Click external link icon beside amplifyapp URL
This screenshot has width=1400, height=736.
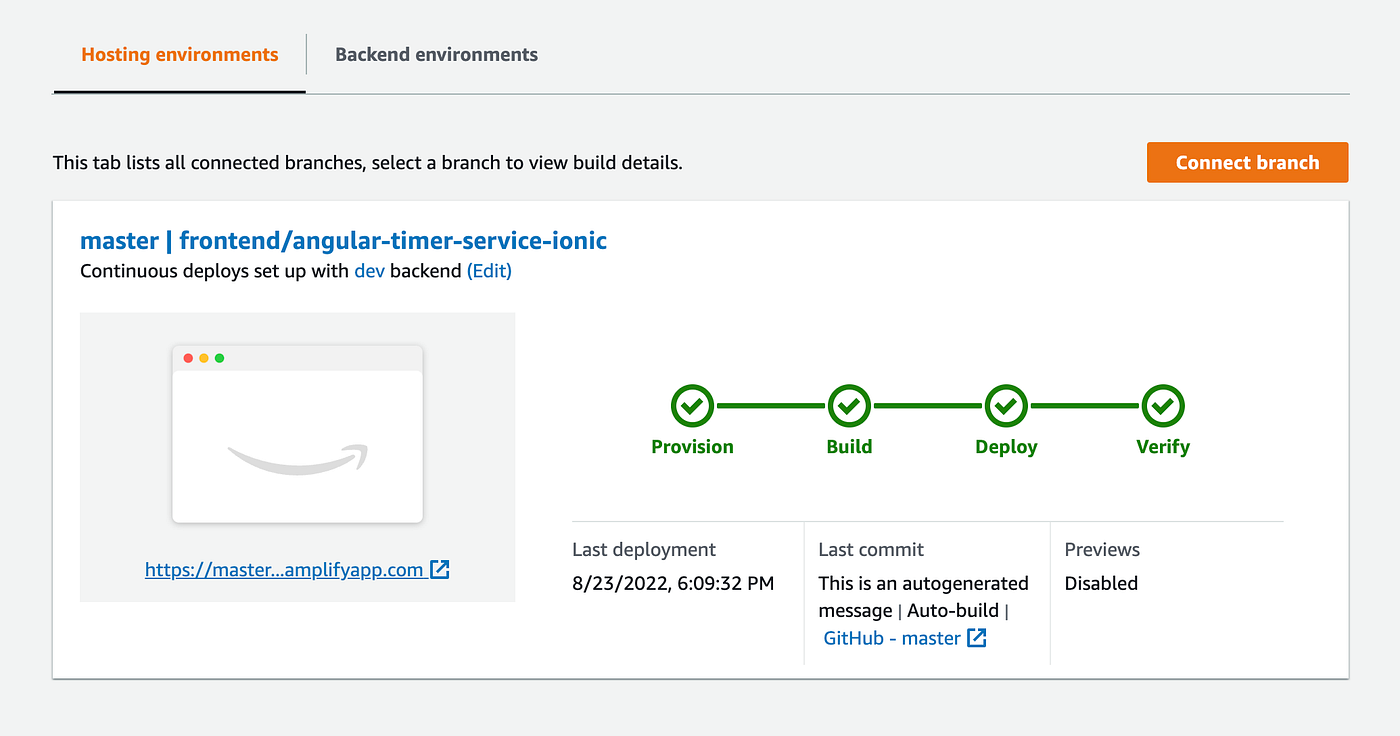pos(440,570)
